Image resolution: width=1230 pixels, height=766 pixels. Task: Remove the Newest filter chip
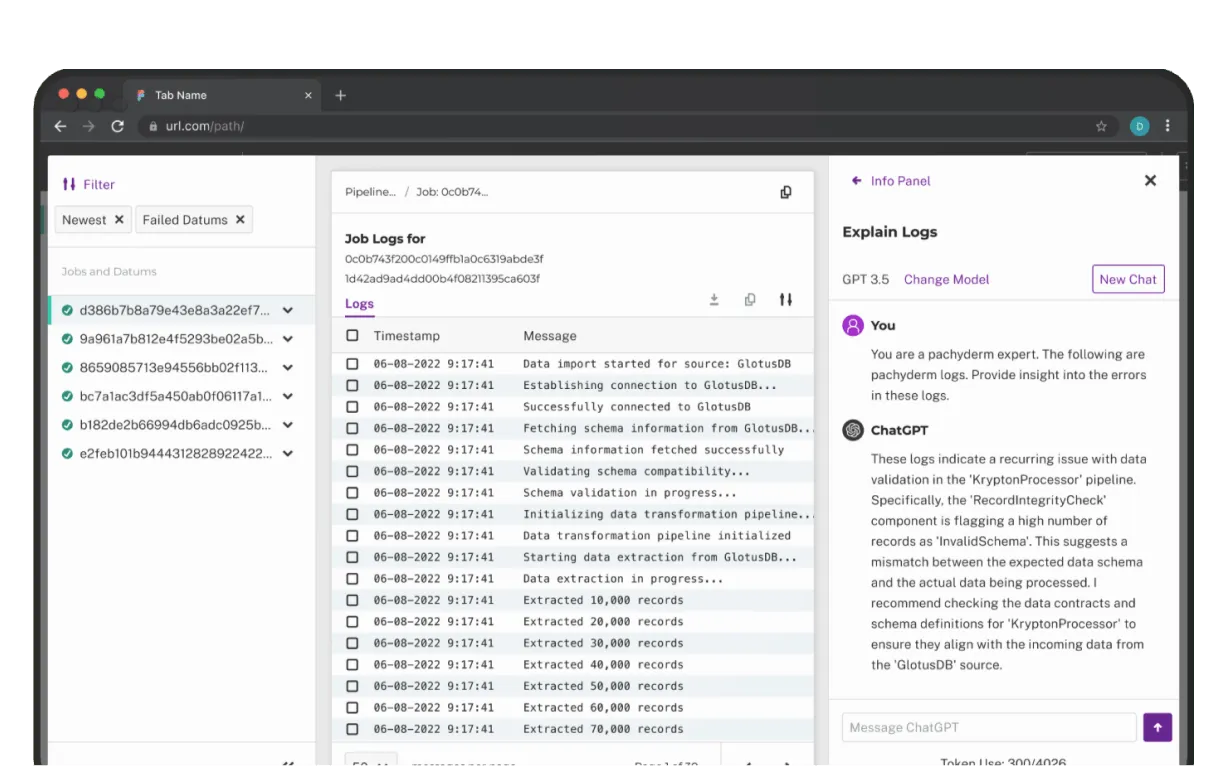pyautogui.click(x=119, y=220)
